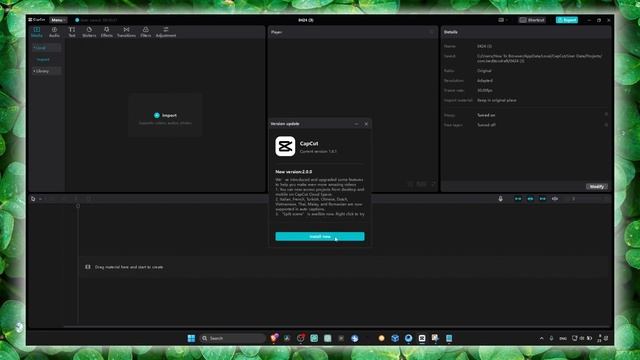
Task: Minimize the Version update dialog
Action: point(356,124)
